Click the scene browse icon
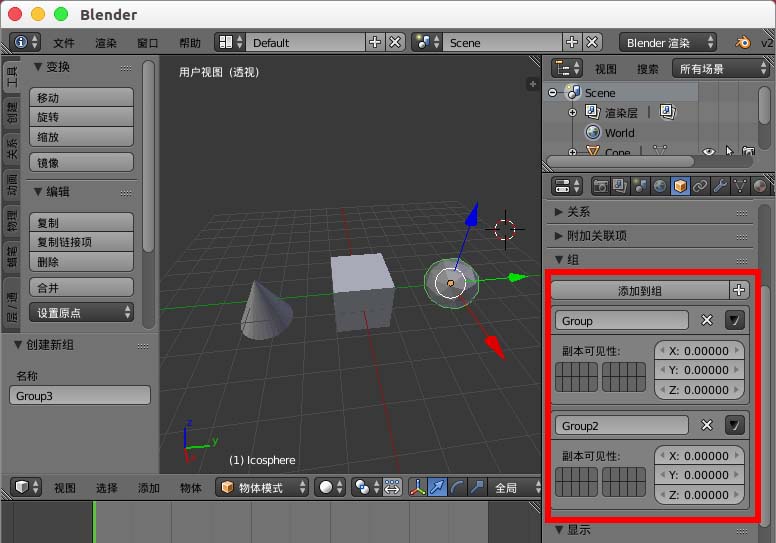 coord(427,43)
